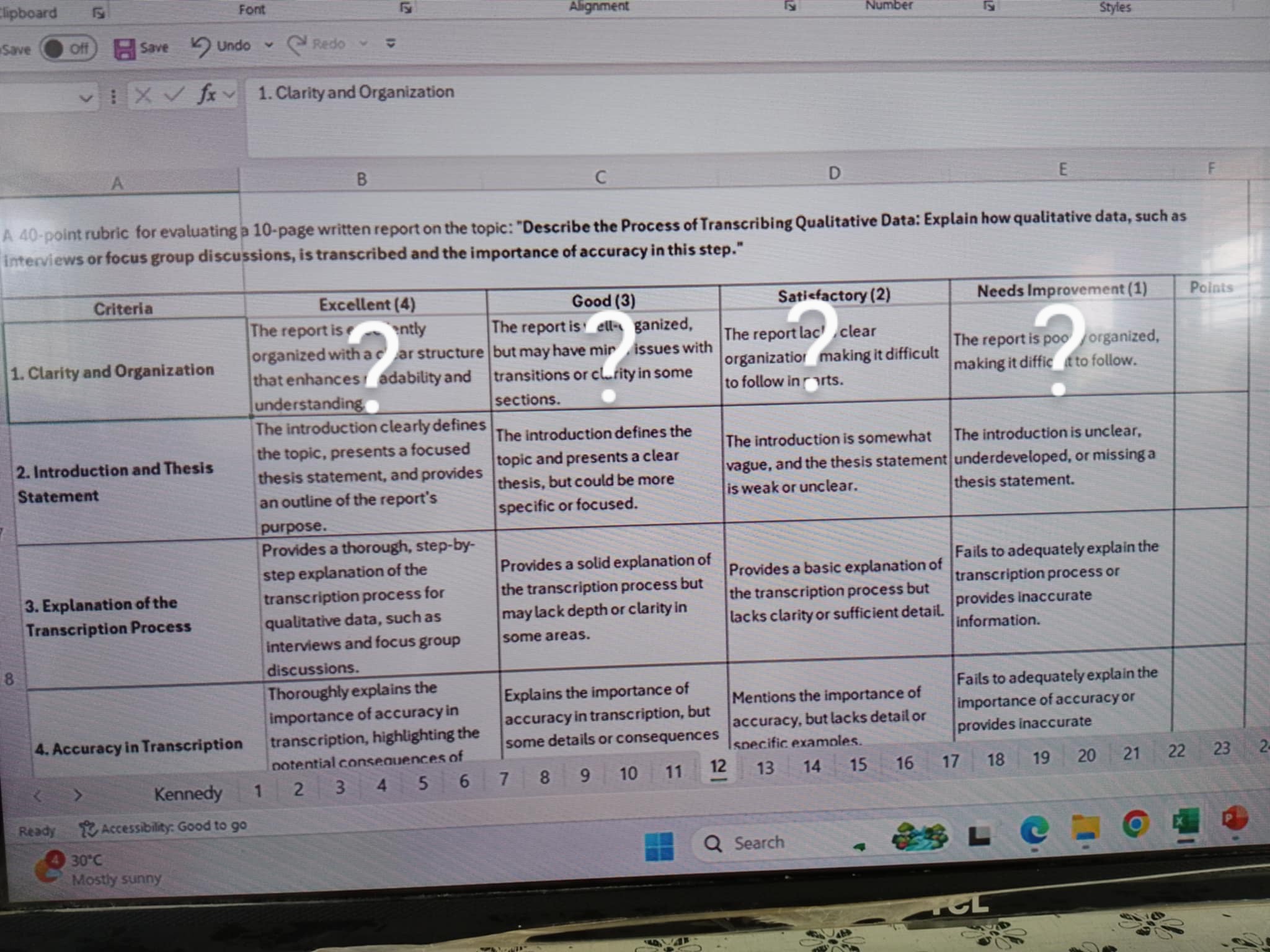Click the Enter checkmark in the formula bar
The width and height of the screenshot is (1270, 952).
174,93
